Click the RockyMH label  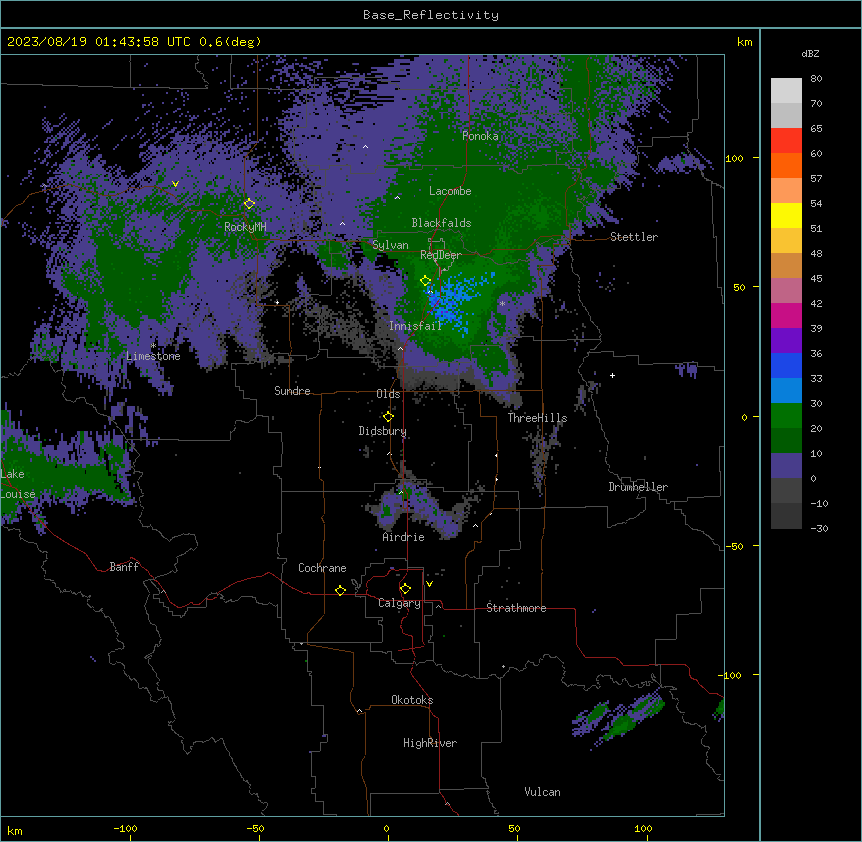245,227
